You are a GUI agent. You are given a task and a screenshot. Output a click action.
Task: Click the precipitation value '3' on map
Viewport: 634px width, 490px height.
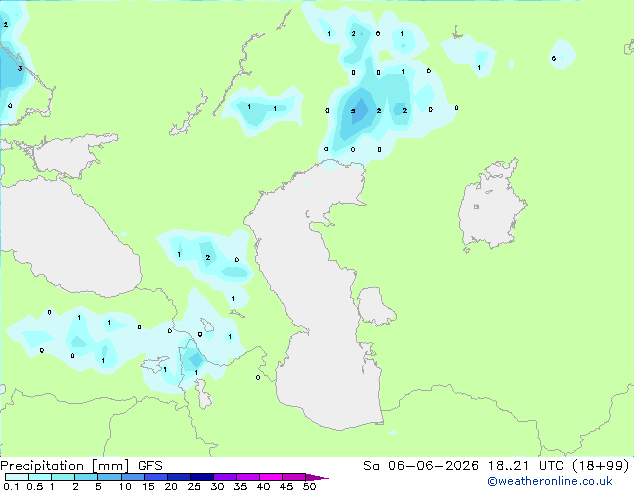point(20,68)
